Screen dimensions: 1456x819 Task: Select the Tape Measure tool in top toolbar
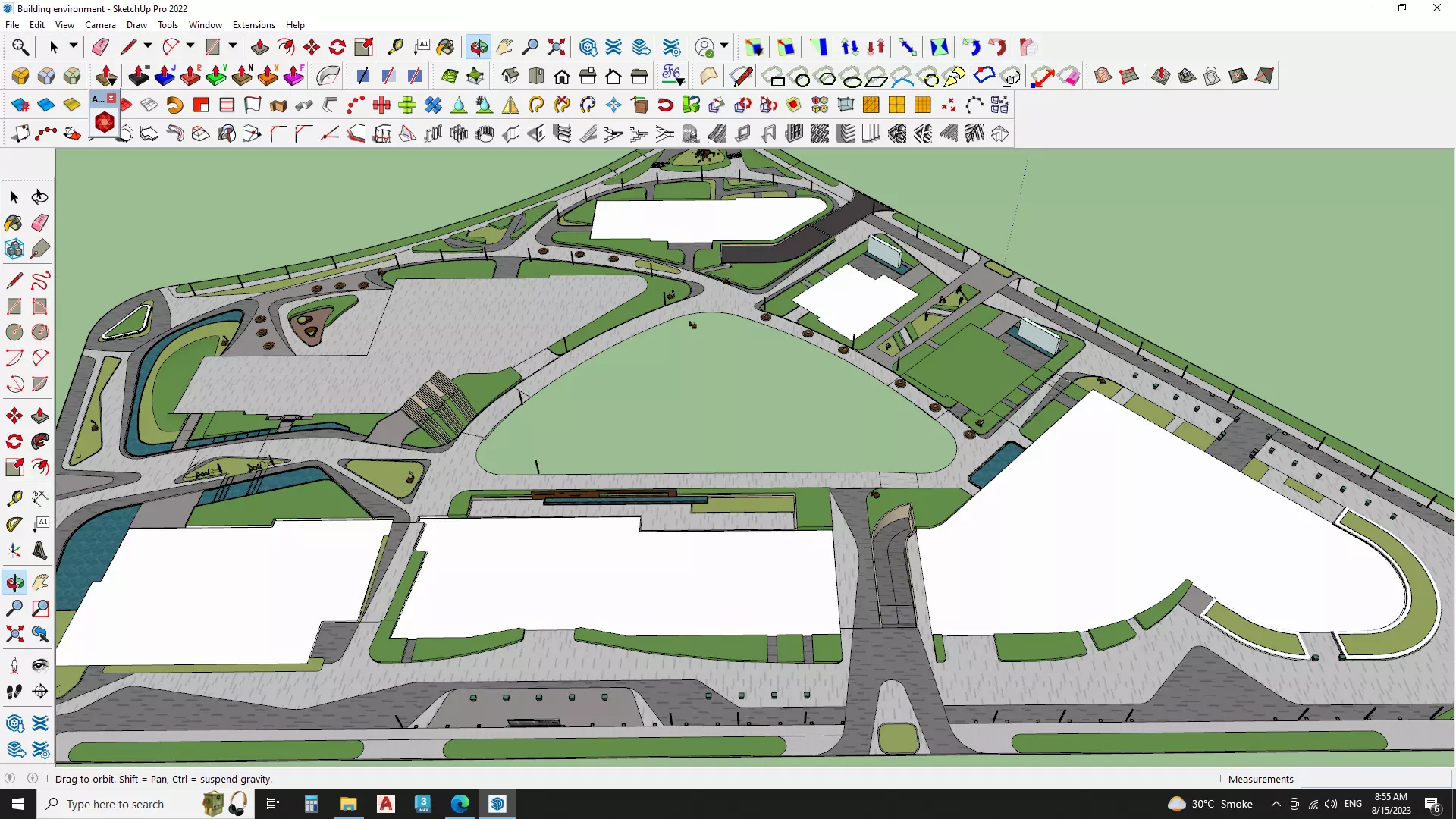tap(395, 47)
